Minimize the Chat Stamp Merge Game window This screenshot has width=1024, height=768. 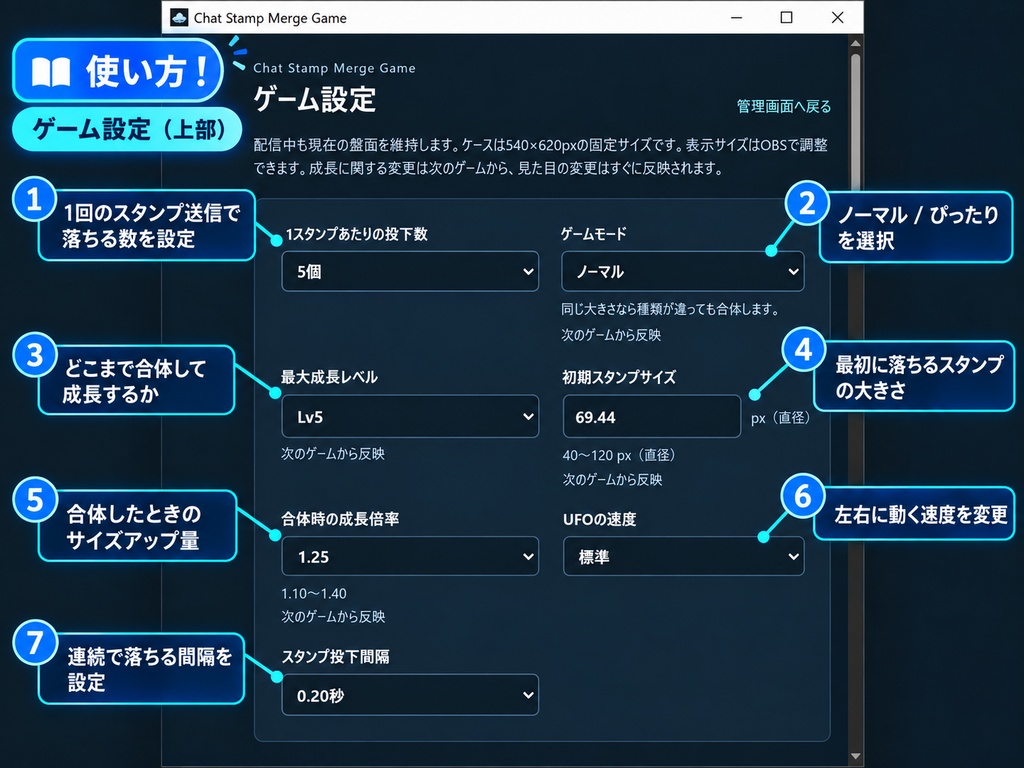point(737,18)
